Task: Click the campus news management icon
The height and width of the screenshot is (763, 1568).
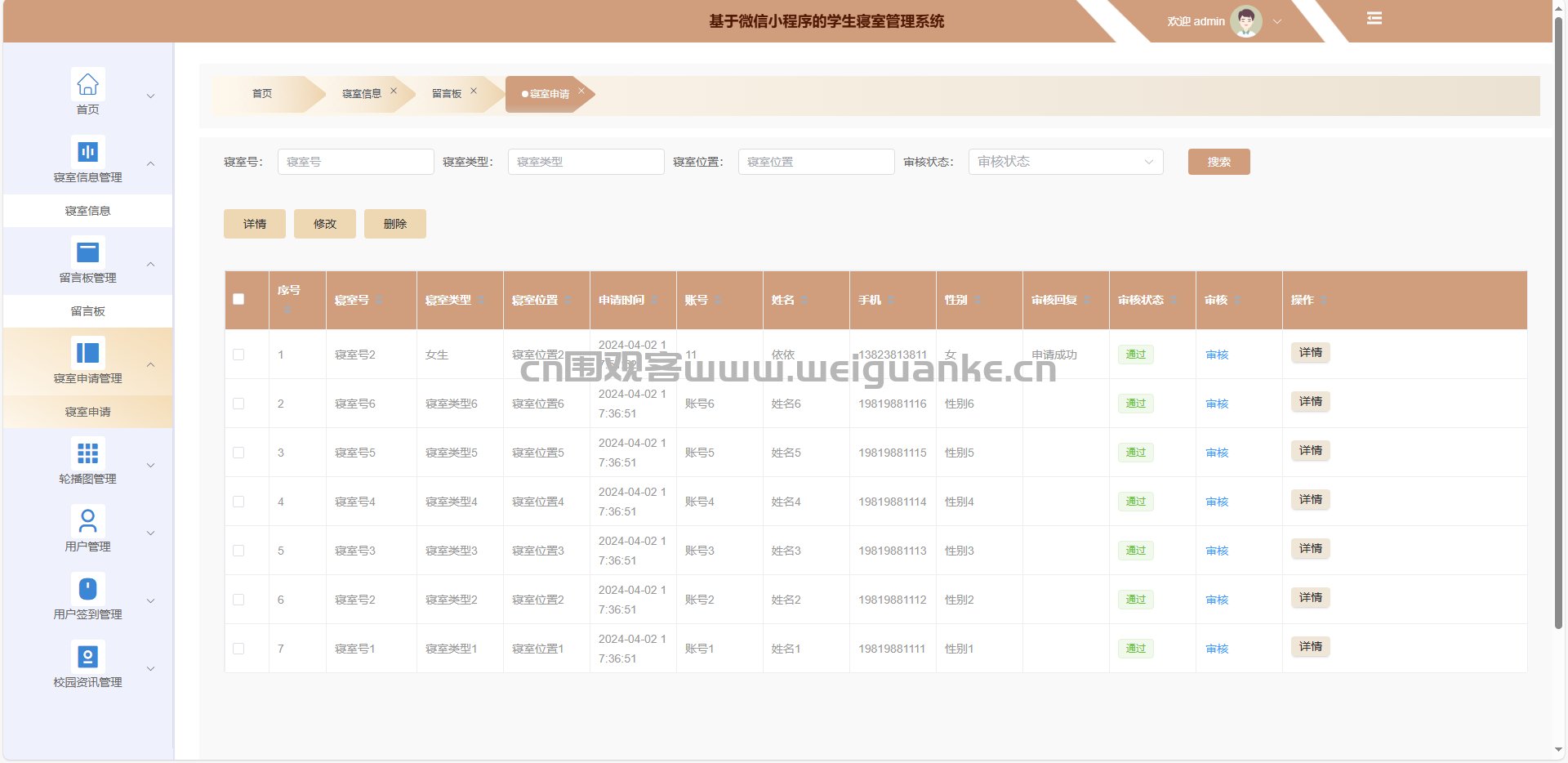Action: click(87, 656)
